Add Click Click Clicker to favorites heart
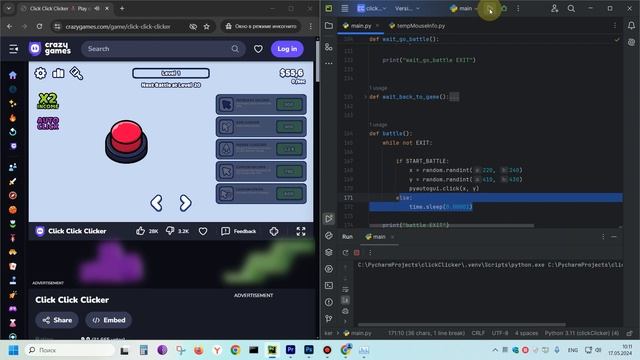Viewport: 640px width, 360px height. (x=203, y=231)
